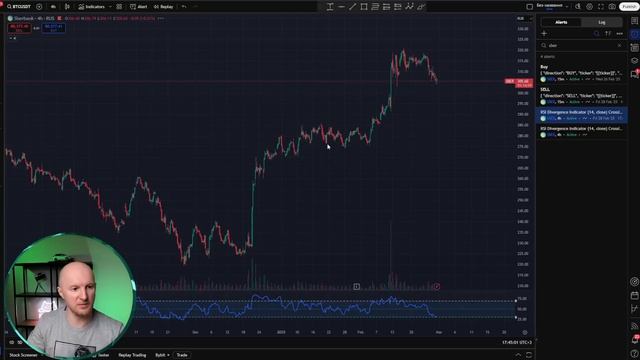Click the blue Buy price button

53,28
